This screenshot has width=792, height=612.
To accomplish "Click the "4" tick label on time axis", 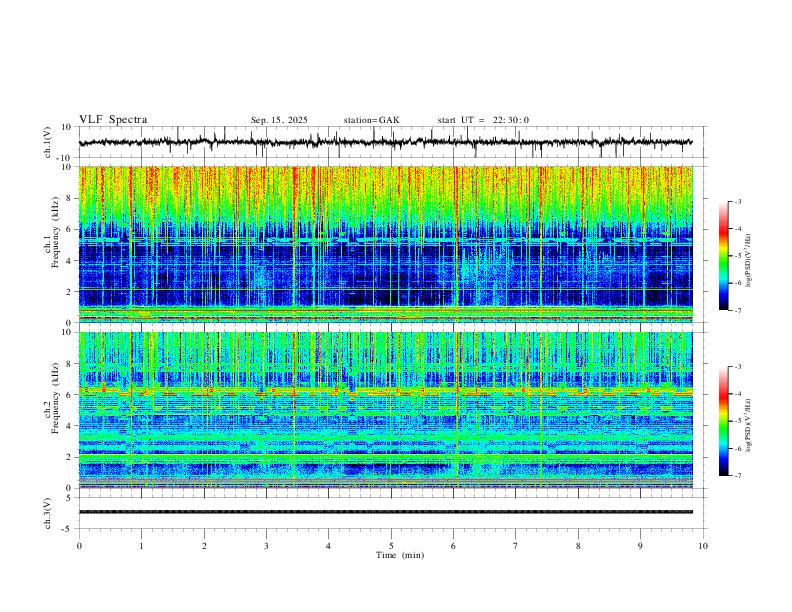I will coord(328,546).
